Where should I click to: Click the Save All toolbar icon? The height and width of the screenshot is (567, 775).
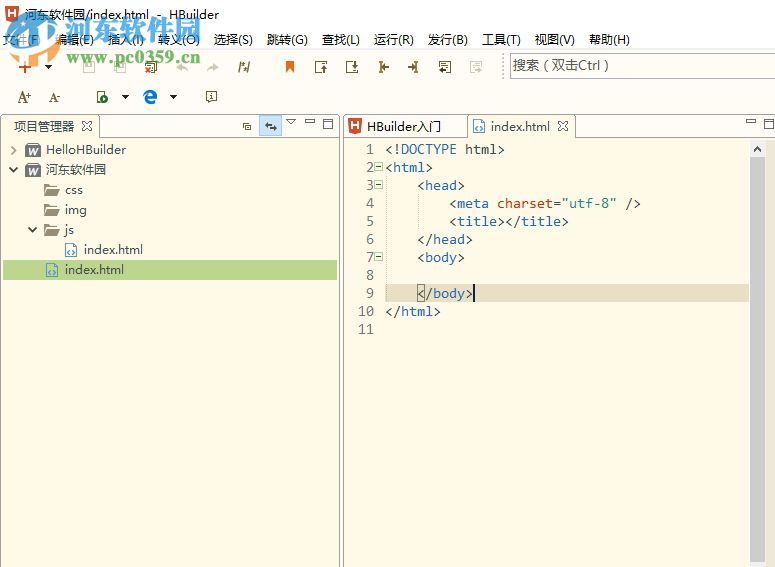point(120,67)
